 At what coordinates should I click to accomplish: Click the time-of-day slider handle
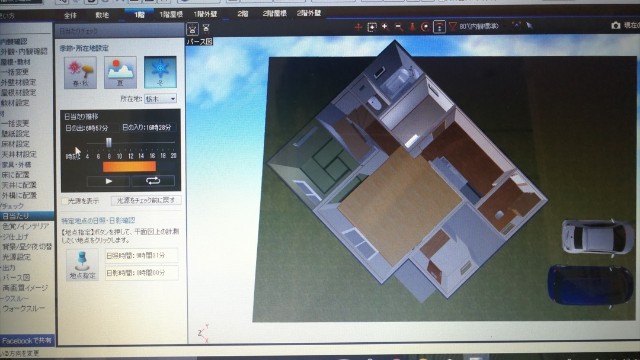click(109, 142)
